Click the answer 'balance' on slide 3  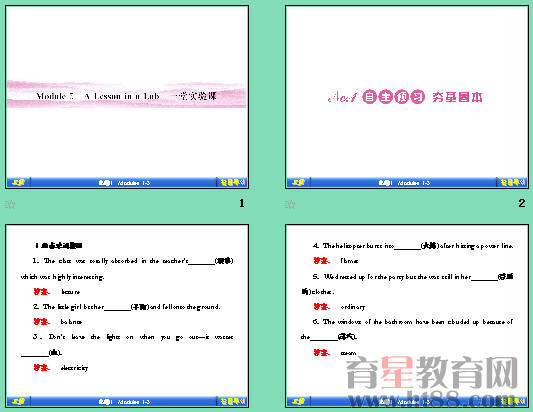tap(71, 322)
